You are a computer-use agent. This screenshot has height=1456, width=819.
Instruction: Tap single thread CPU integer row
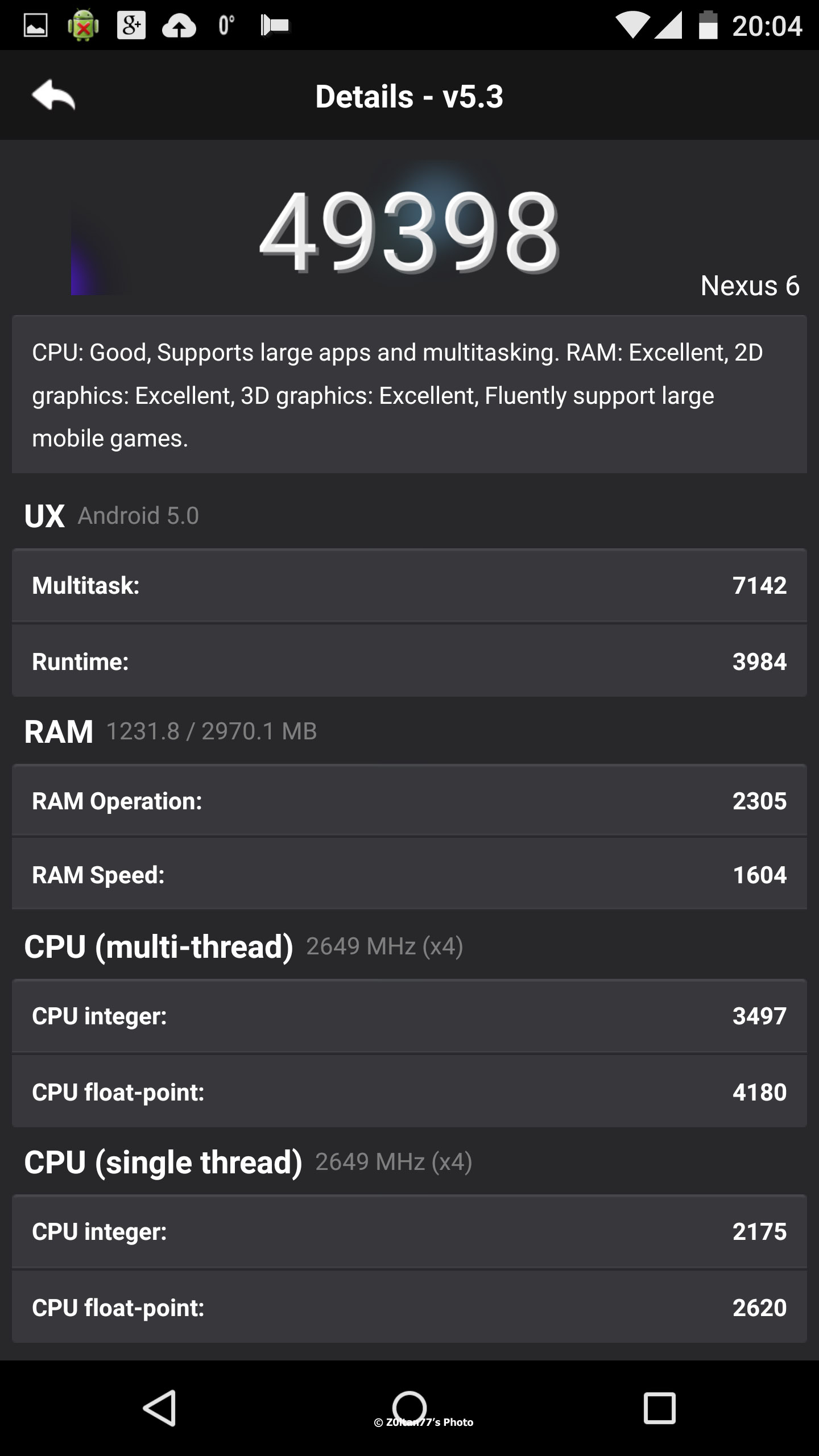[409, 1231]
